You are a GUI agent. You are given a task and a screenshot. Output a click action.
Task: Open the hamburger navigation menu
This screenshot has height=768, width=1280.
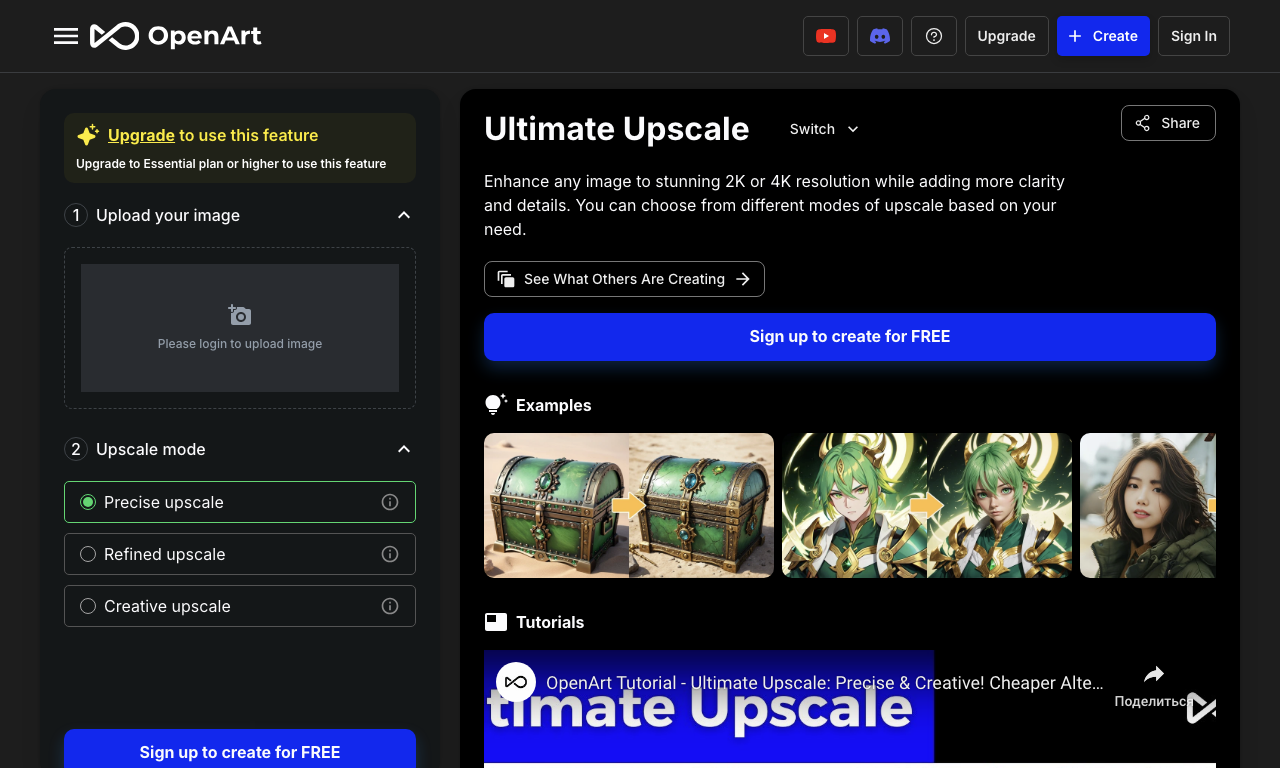click(x=66, y=36)
